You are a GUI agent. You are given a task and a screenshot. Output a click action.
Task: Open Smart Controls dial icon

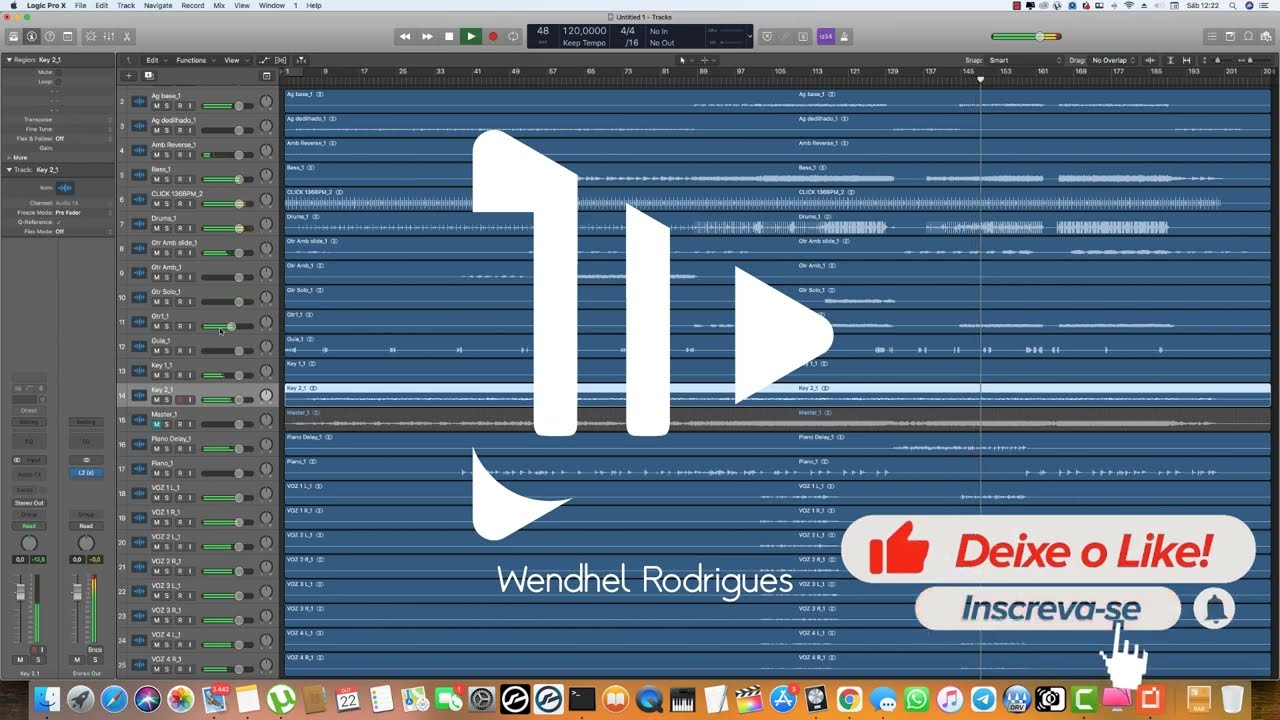(x=91, y=36)
